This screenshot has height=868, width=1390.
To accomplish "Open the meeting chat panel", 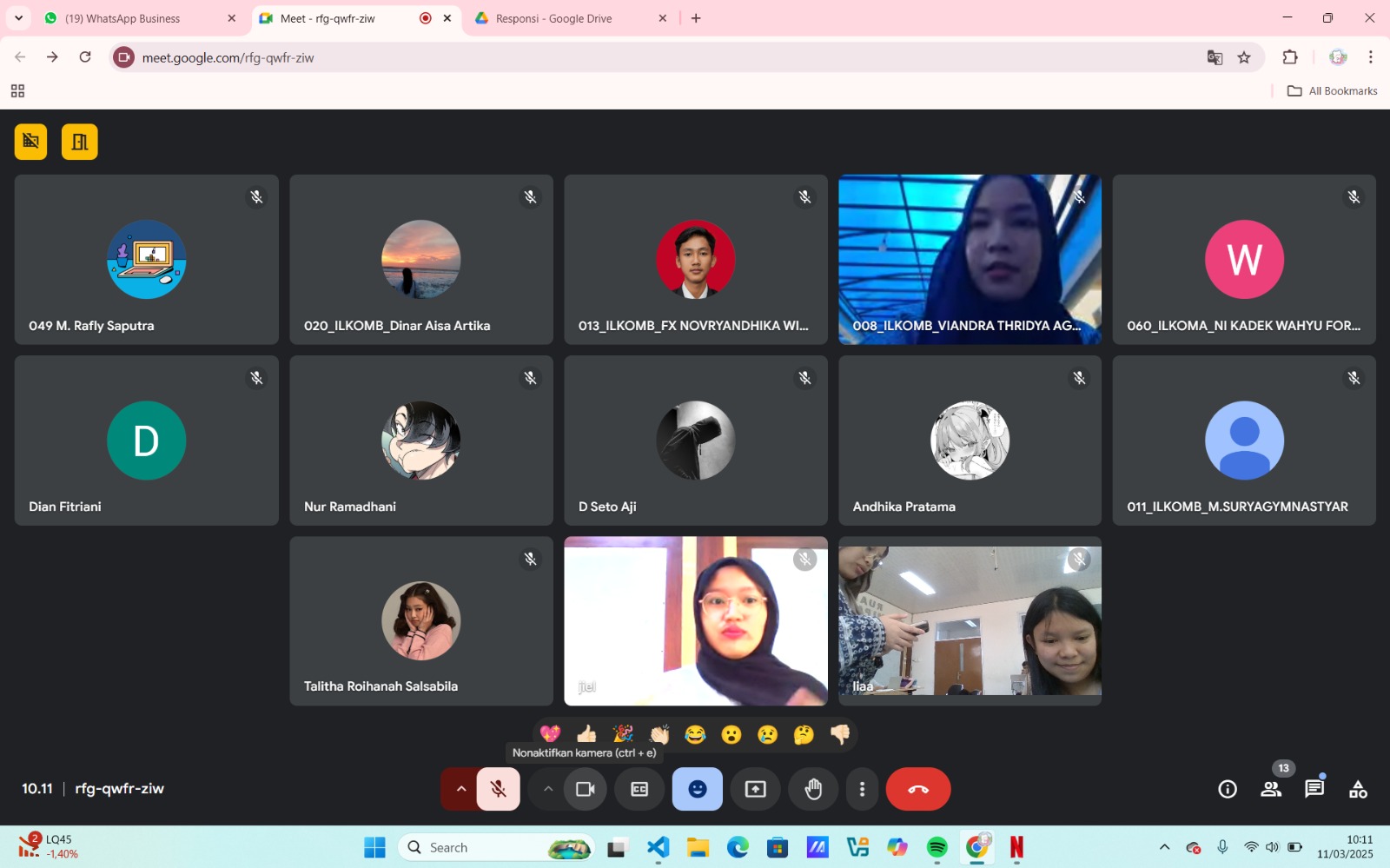I will (x=1314, y=789).
